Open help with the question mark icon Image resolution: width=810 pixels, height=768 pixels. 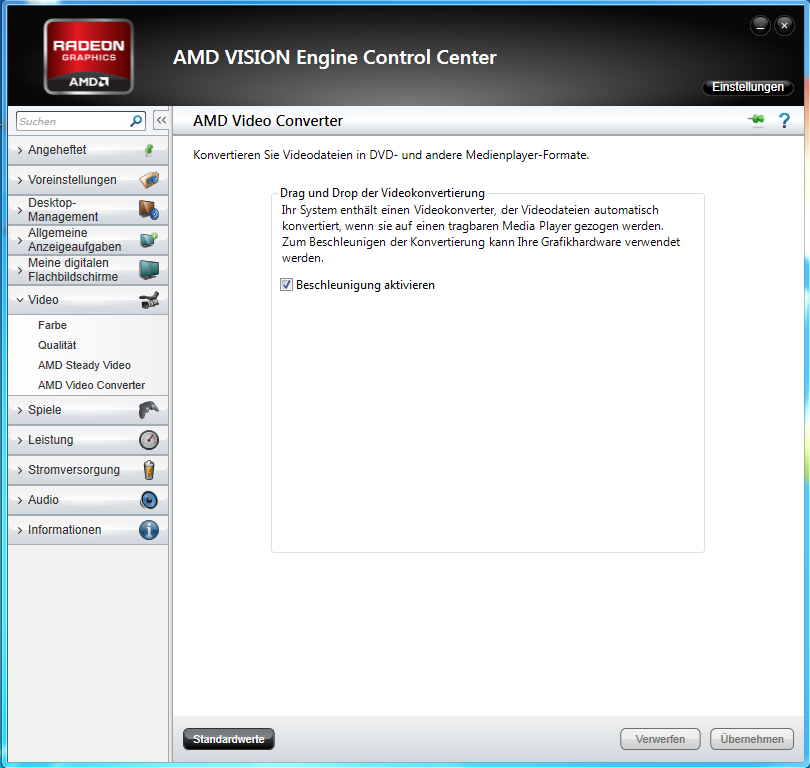tap(784, 120)
